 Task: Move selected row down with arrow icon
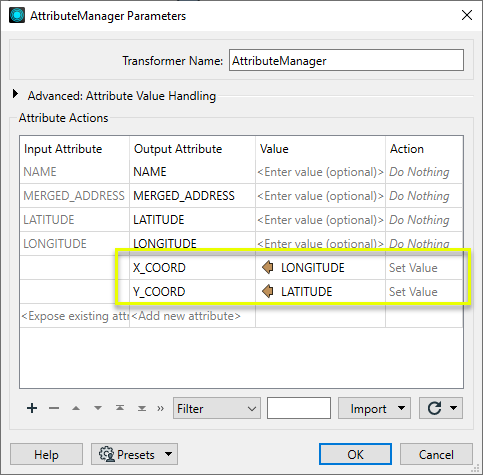point(98,408)
